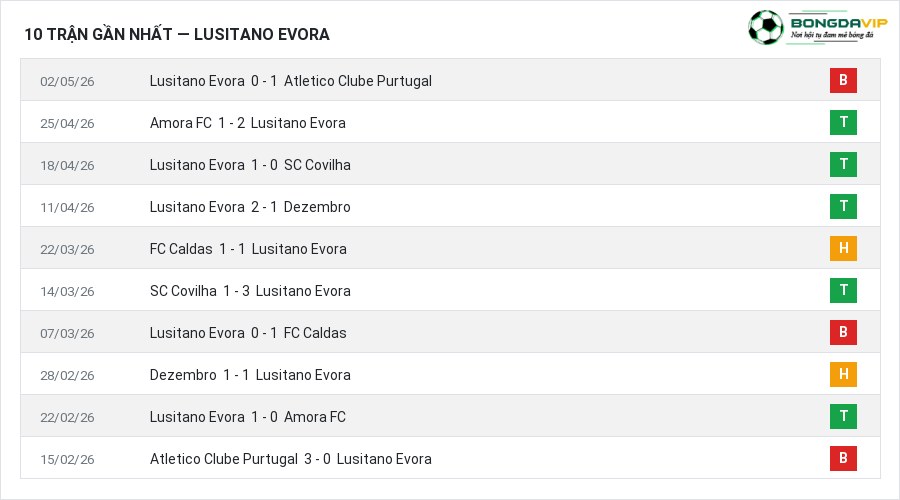Click the 10 trận gần nhất Lusitano Evora heading

pyautogui.click(x=177, y=34)
